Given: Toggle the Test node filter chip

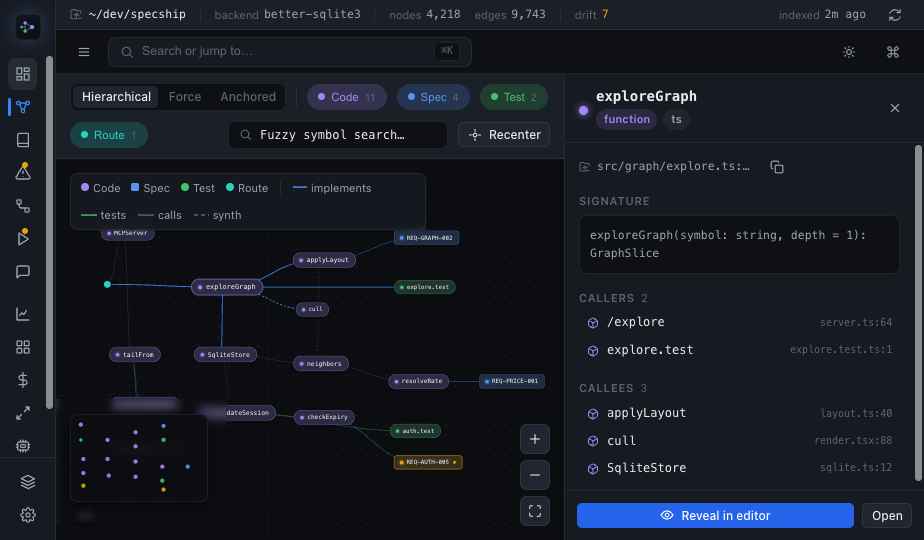Looking at the screenshot, I should (514, 97).
